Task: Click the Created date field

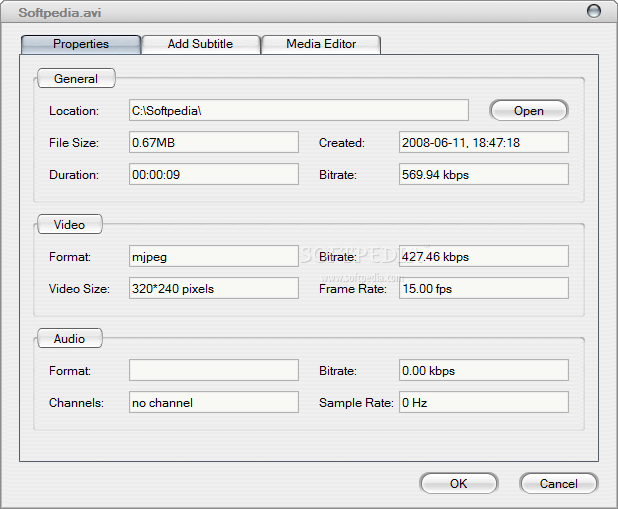Action: tap(484, 142)
